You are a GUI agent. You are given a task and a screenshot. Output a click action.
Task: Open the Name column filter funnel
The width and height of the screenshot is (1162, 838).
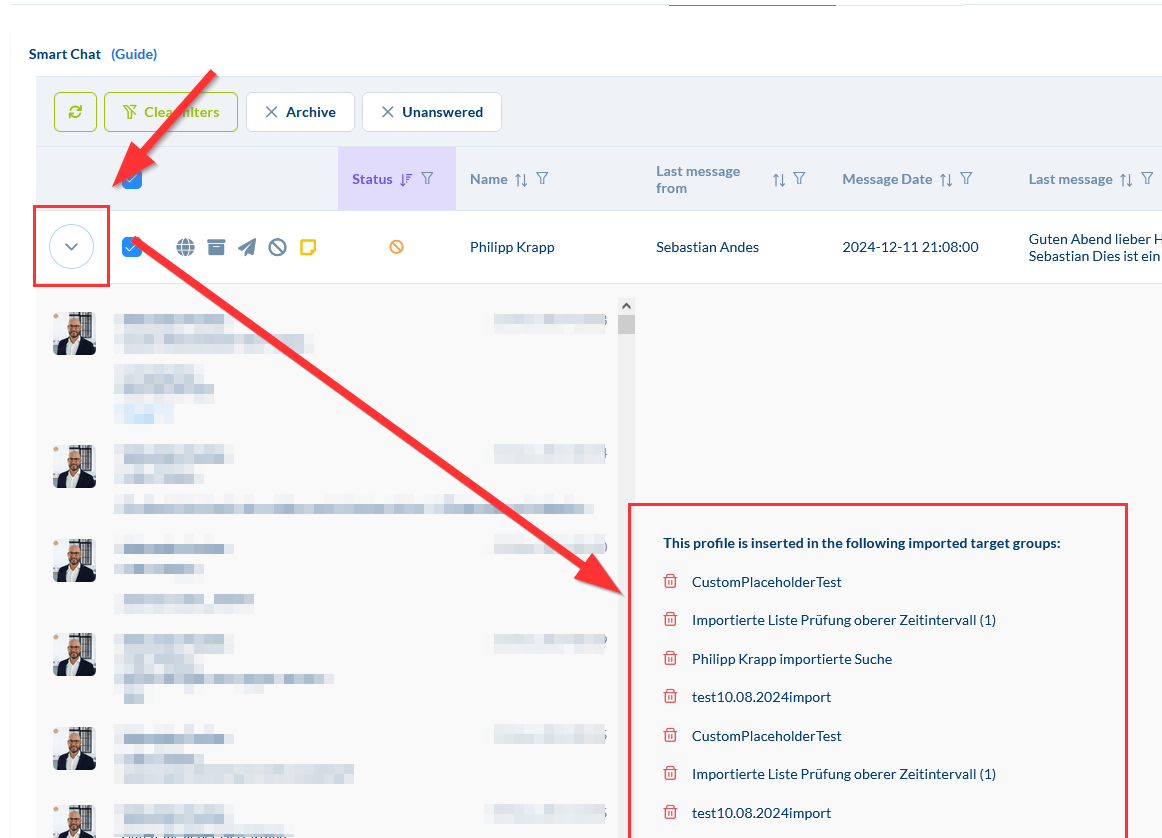542,179
